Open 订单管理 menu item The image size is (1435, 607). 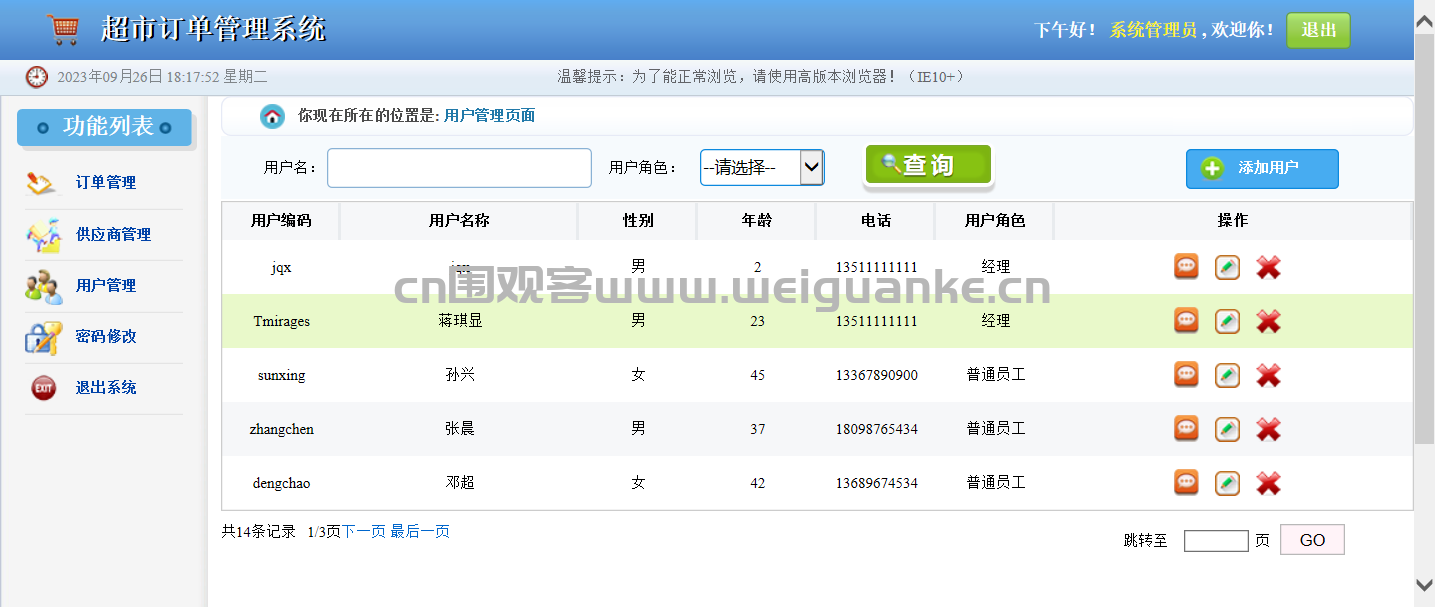coord(106,183)
